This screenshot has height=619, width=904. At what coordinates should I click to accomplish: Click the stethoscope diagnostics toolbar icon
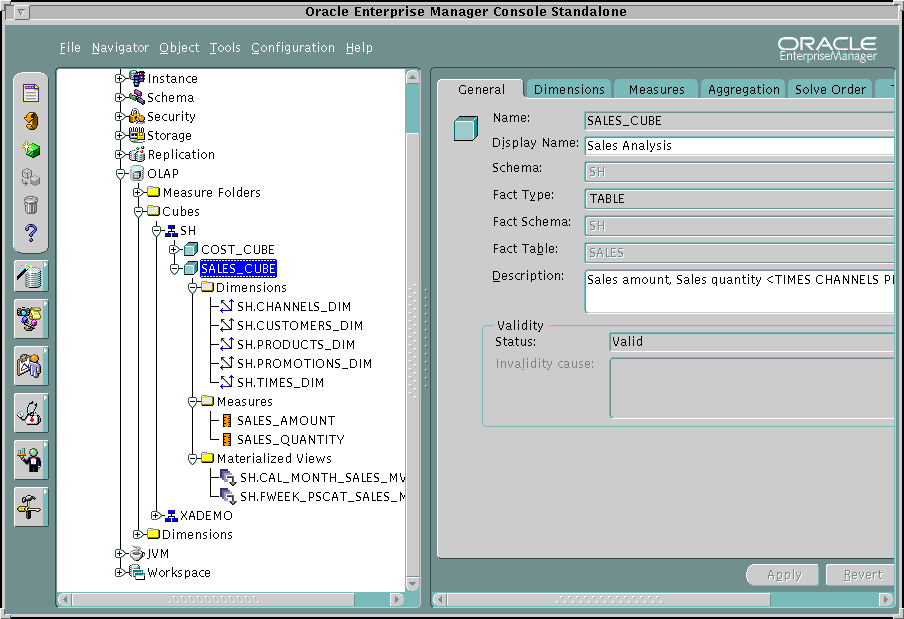coord(30,411)
